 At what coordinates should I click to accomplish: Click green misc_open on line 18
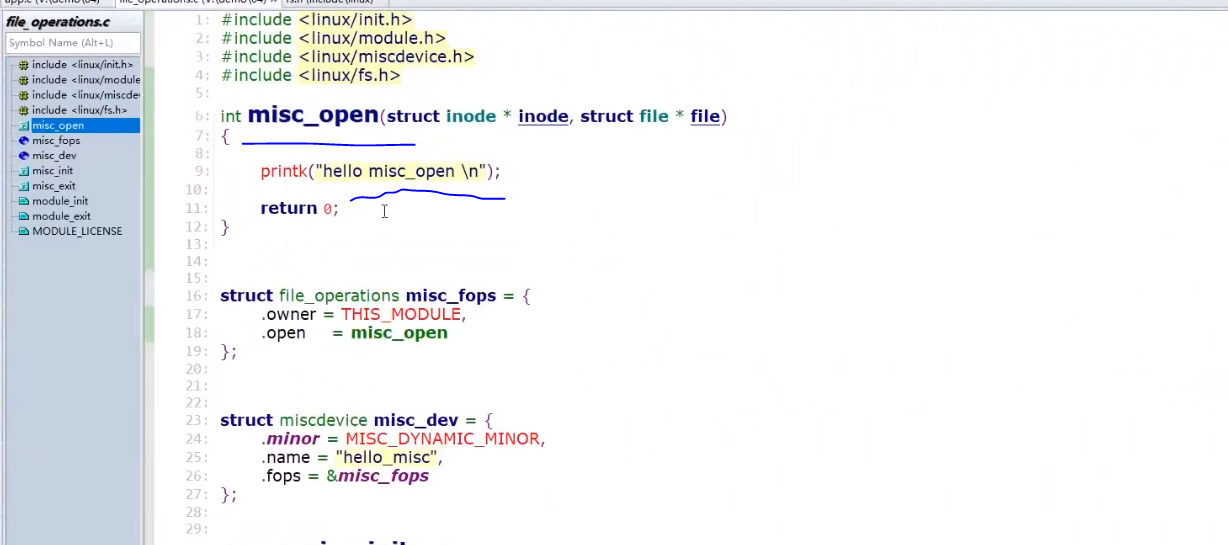(399, 333)
